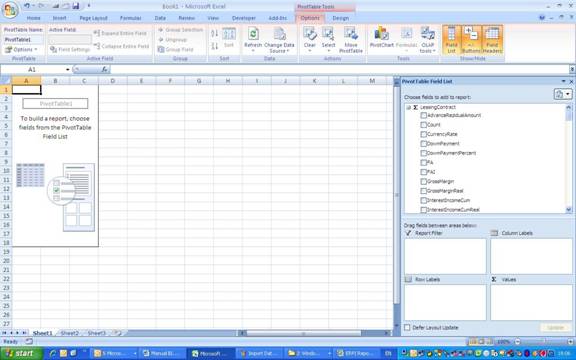The height and width of the screenshot is (360, 576).
Task: Open the Formulas ribbon tab
Action: click(x=130, y=18)
